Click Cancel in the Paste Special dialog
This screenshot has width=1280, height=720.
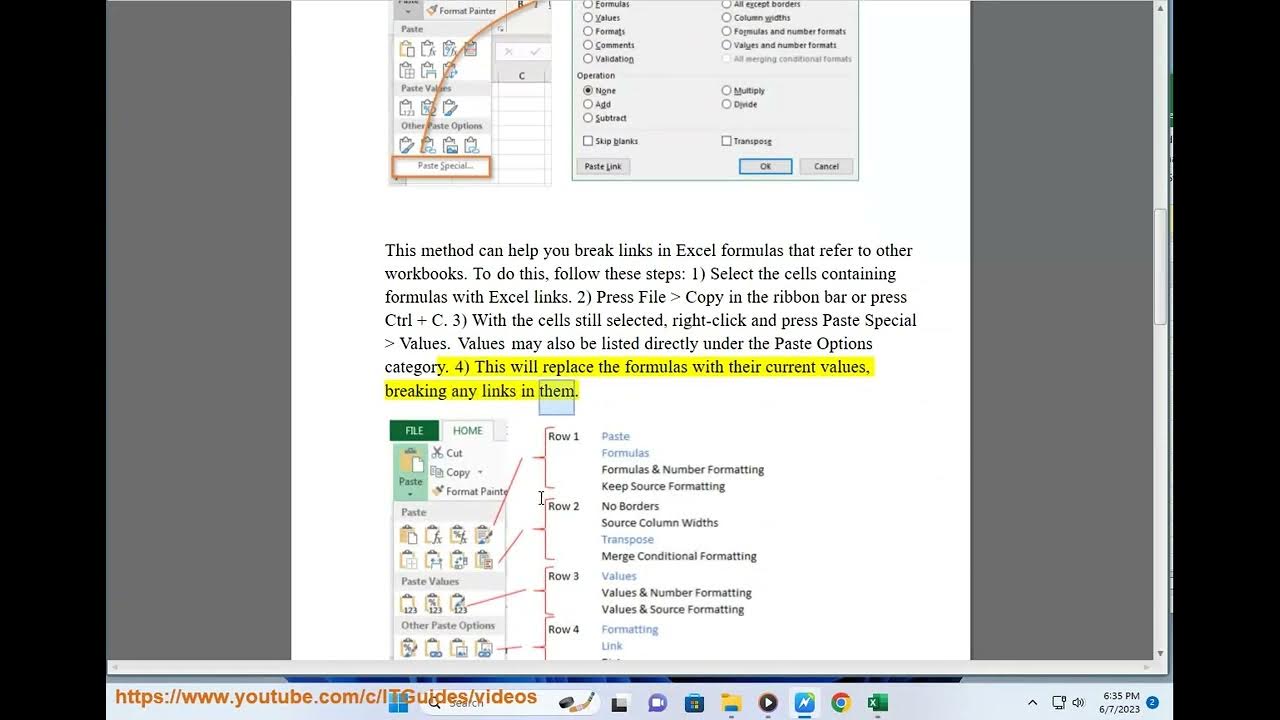[x=827, y=167]
